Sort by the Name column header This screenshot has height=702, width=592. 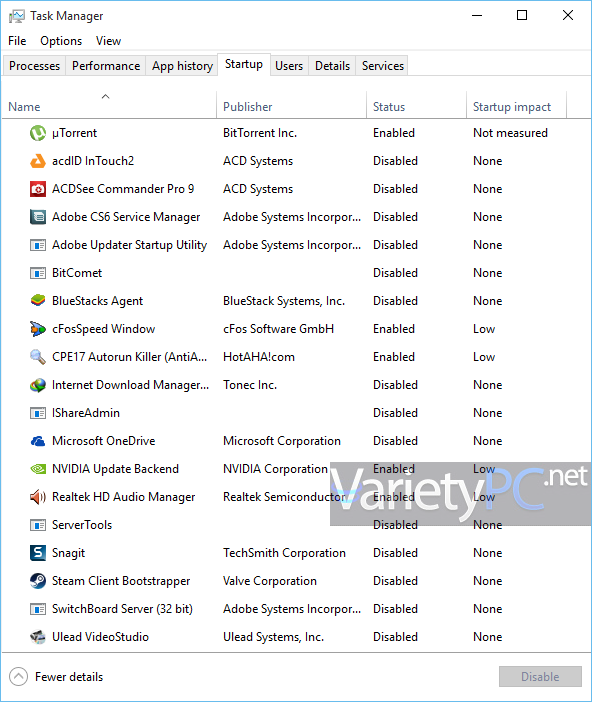click(x=109, y=105)
